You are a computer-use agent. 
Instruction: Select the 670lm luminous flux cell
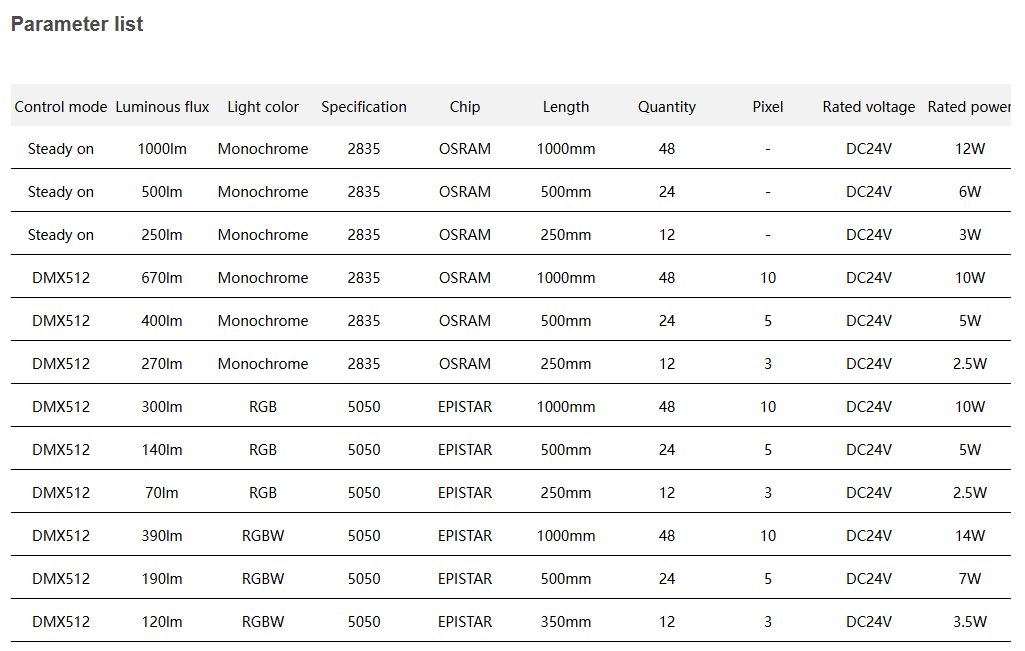(162, 278)
